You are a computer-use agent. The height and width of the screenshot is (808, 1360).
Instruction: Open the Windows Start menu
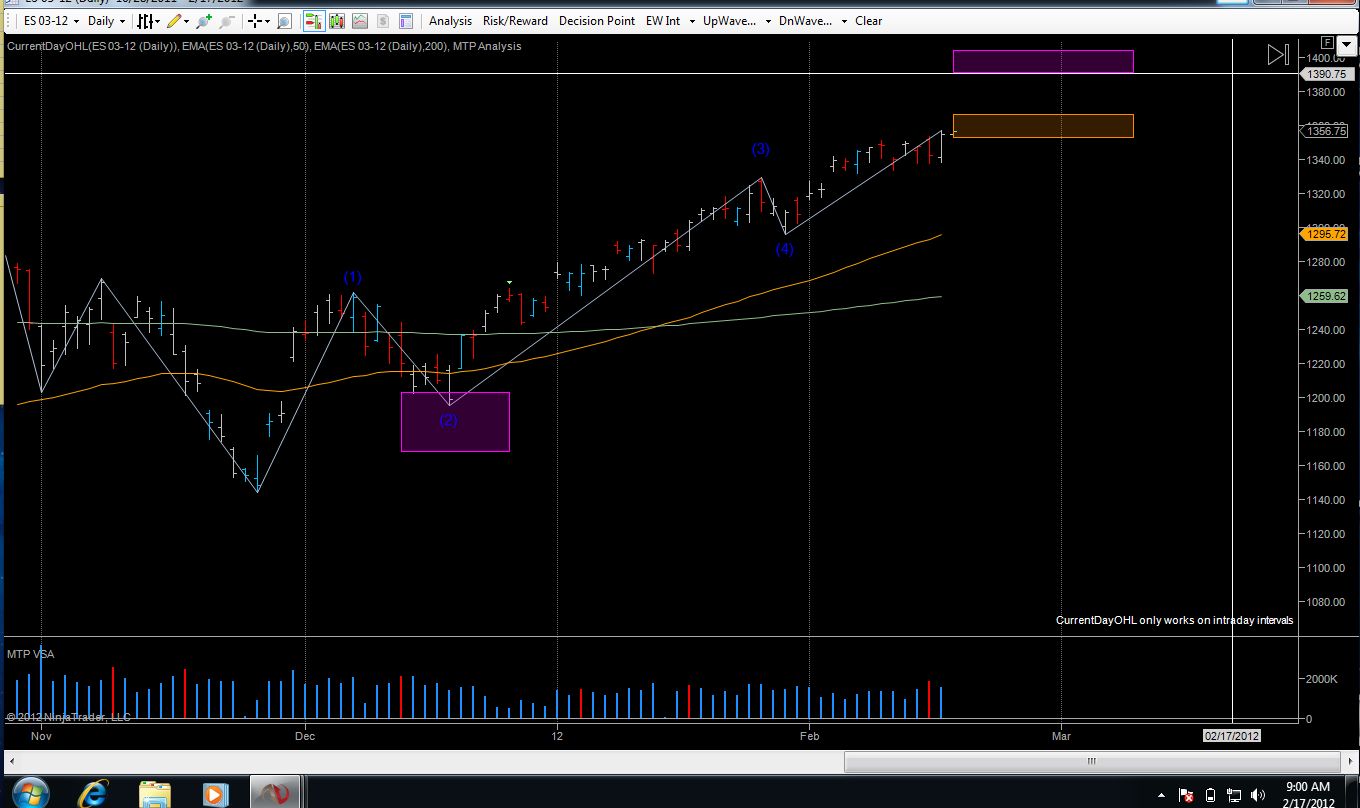point(30,793)
